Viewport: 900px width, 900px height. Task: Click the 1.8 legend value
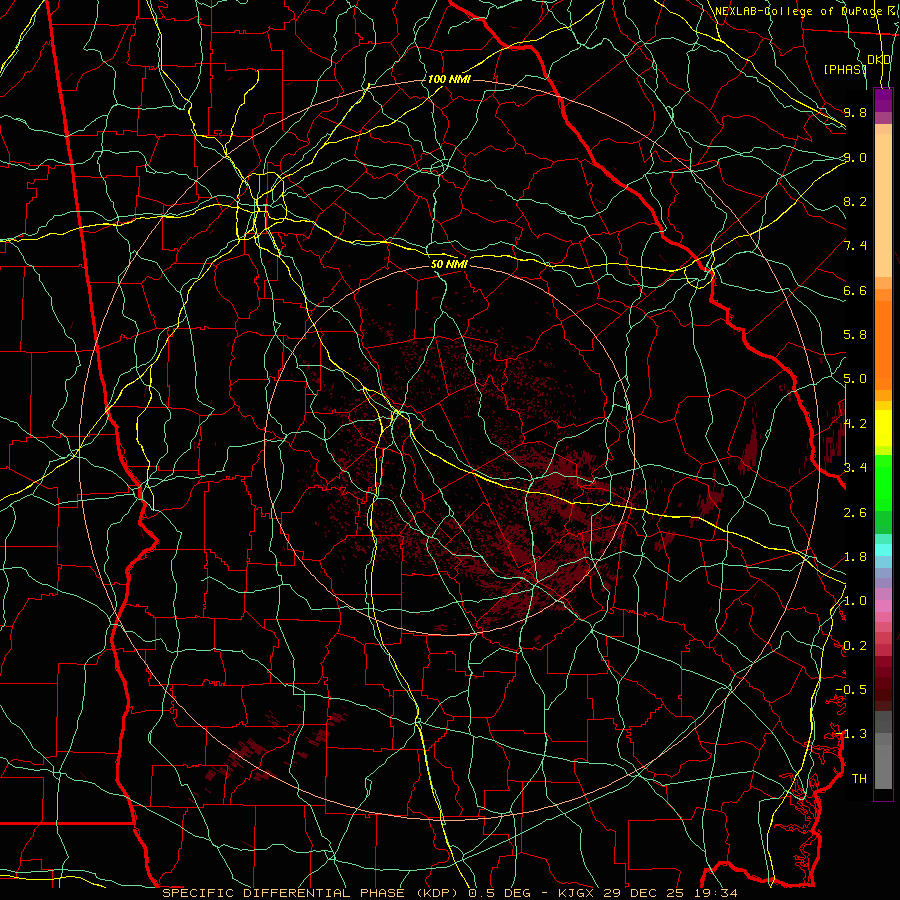pos(855,557)
